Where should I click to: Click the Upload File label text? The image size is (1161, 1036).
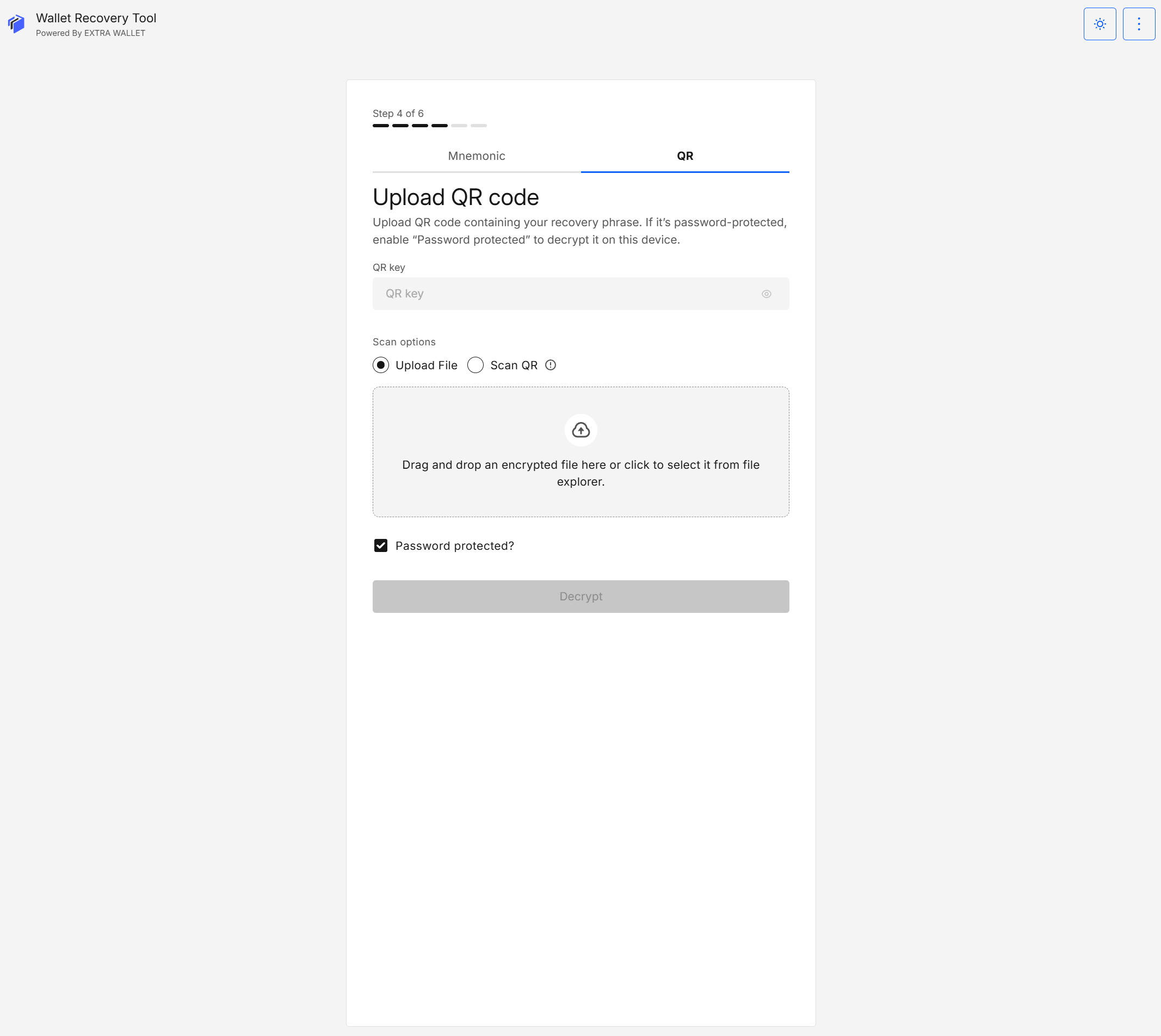426,365
